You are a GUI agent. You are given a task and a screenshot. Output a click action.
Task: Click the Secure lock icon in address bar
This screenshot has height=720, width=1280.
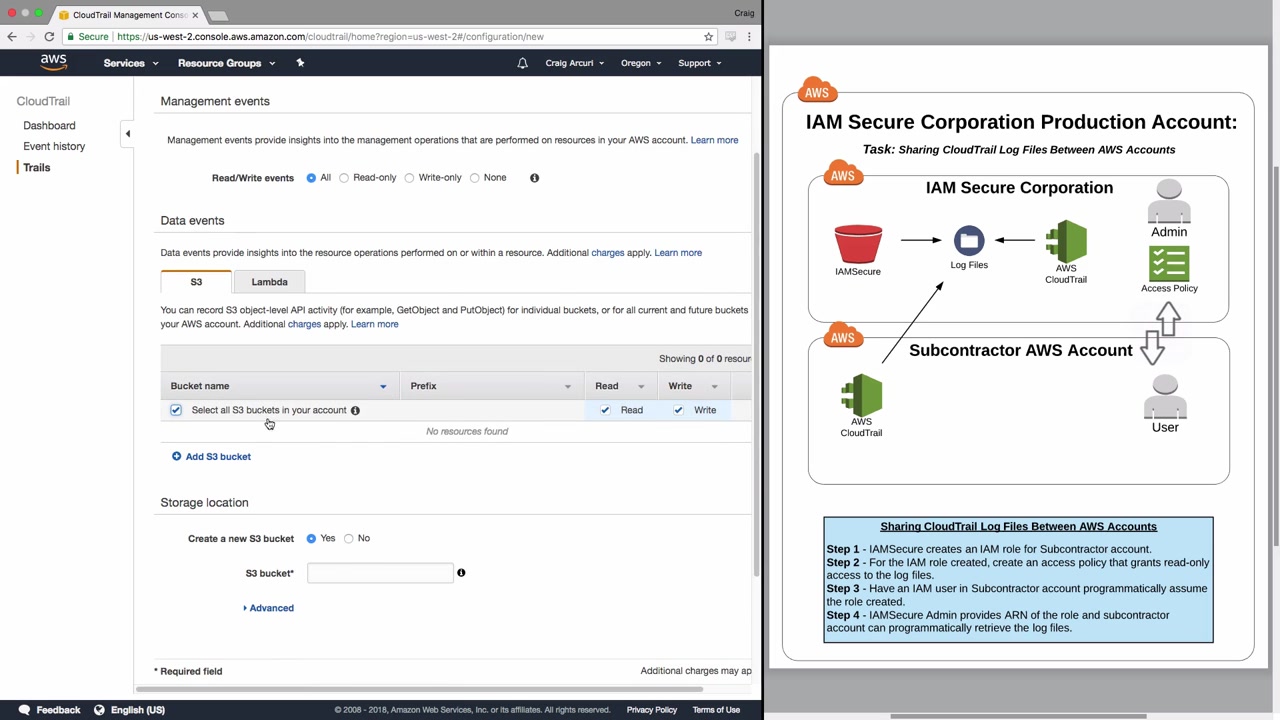pos(70,37)
